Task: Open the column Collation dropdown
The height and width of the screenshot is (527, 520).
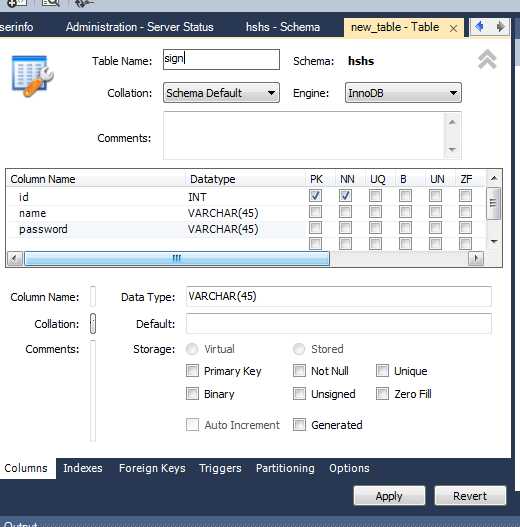Action: pos(93,324)
